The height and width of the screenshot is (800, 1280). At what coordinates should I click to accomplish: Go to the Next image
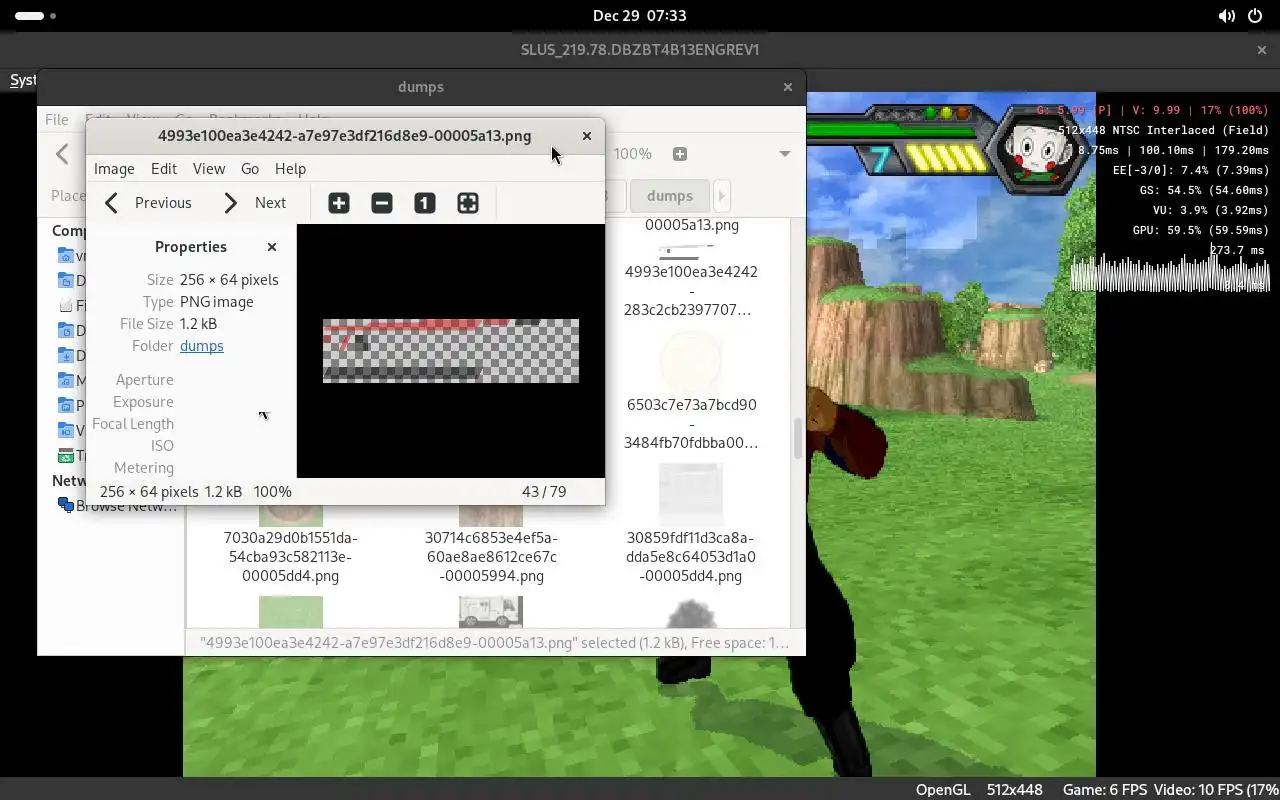pyautogui.click(x=255, y=203)
